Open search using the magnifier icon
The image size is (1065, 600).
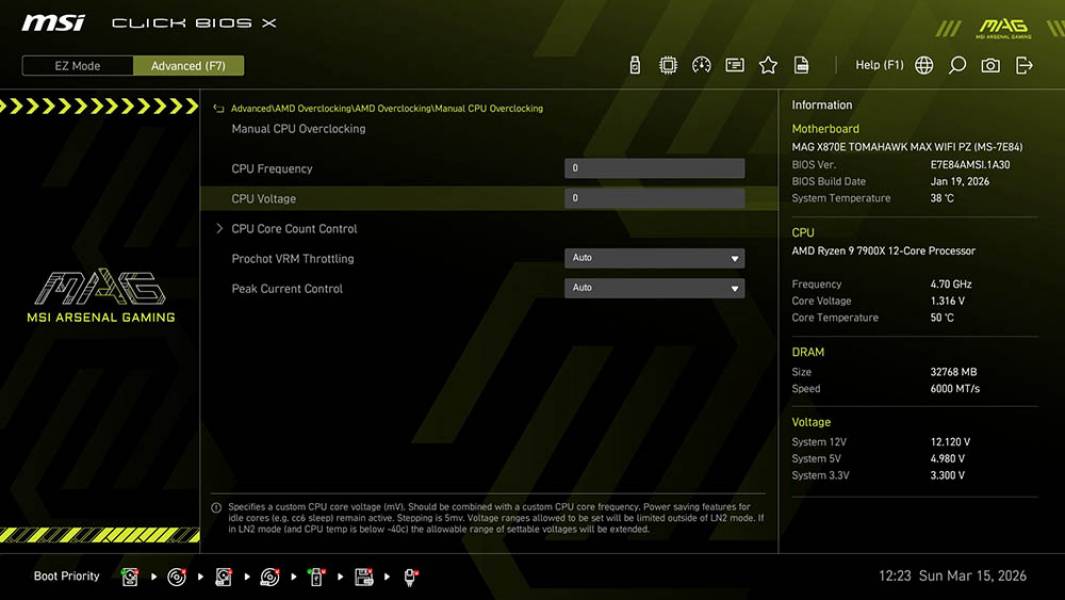(x=955, y=64)
